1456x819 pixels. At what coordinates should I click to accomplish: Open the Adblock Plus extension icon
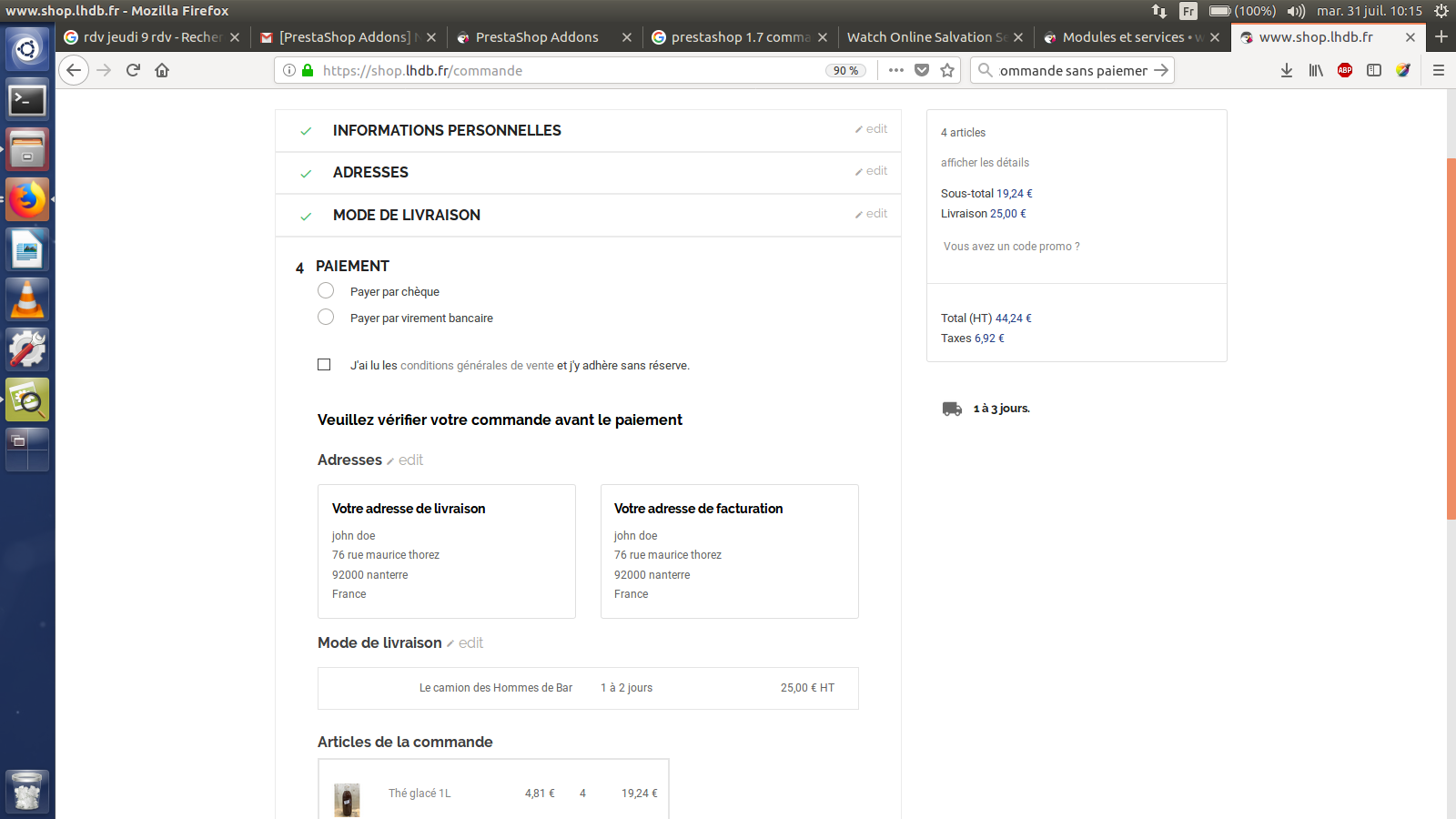1345,70
